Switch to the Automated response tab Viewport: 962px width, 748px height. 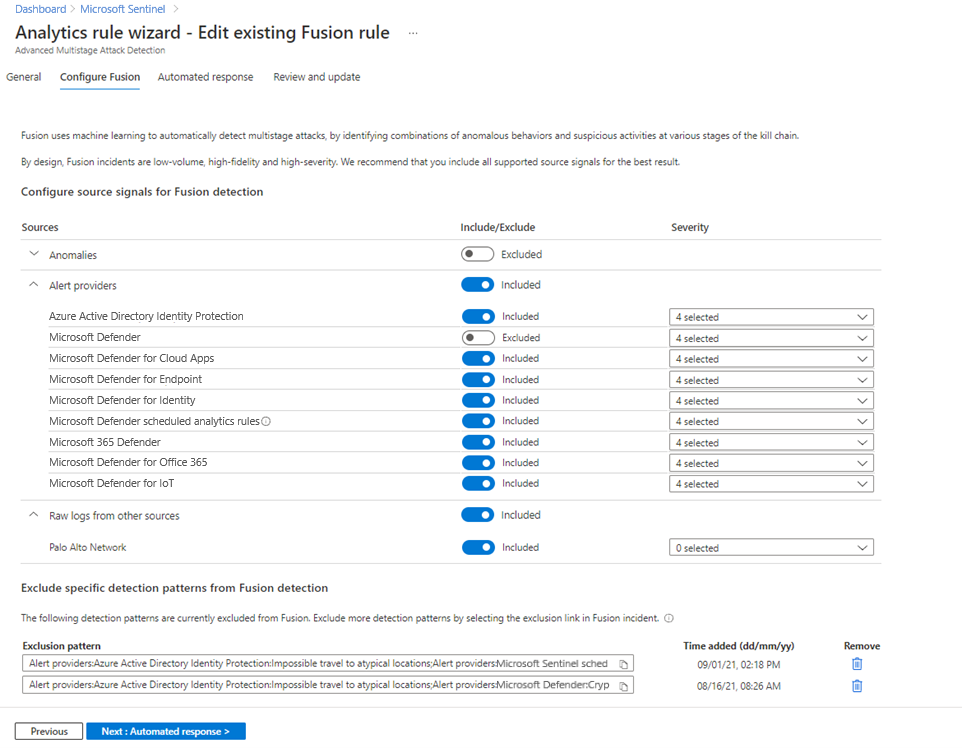coord(205,77)
